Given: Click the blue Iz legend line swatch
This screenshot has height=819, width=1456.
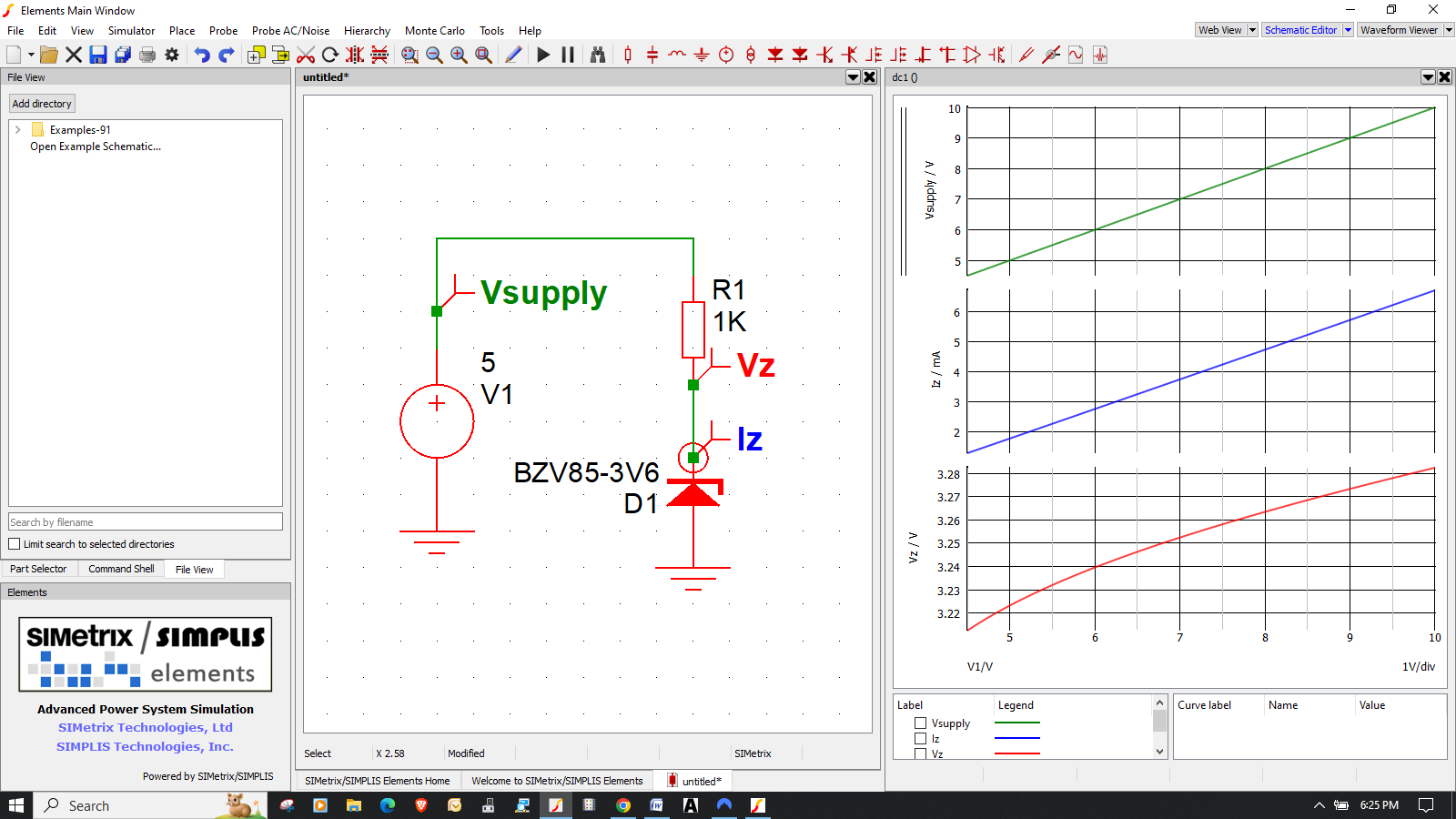Looking at the screenshot, I should tap(1017, 738).
